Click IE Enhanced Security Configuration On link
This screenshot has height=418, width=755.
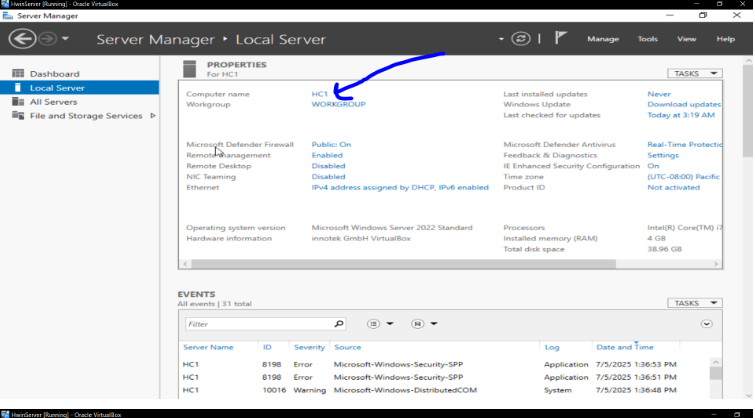pos(653,166)
